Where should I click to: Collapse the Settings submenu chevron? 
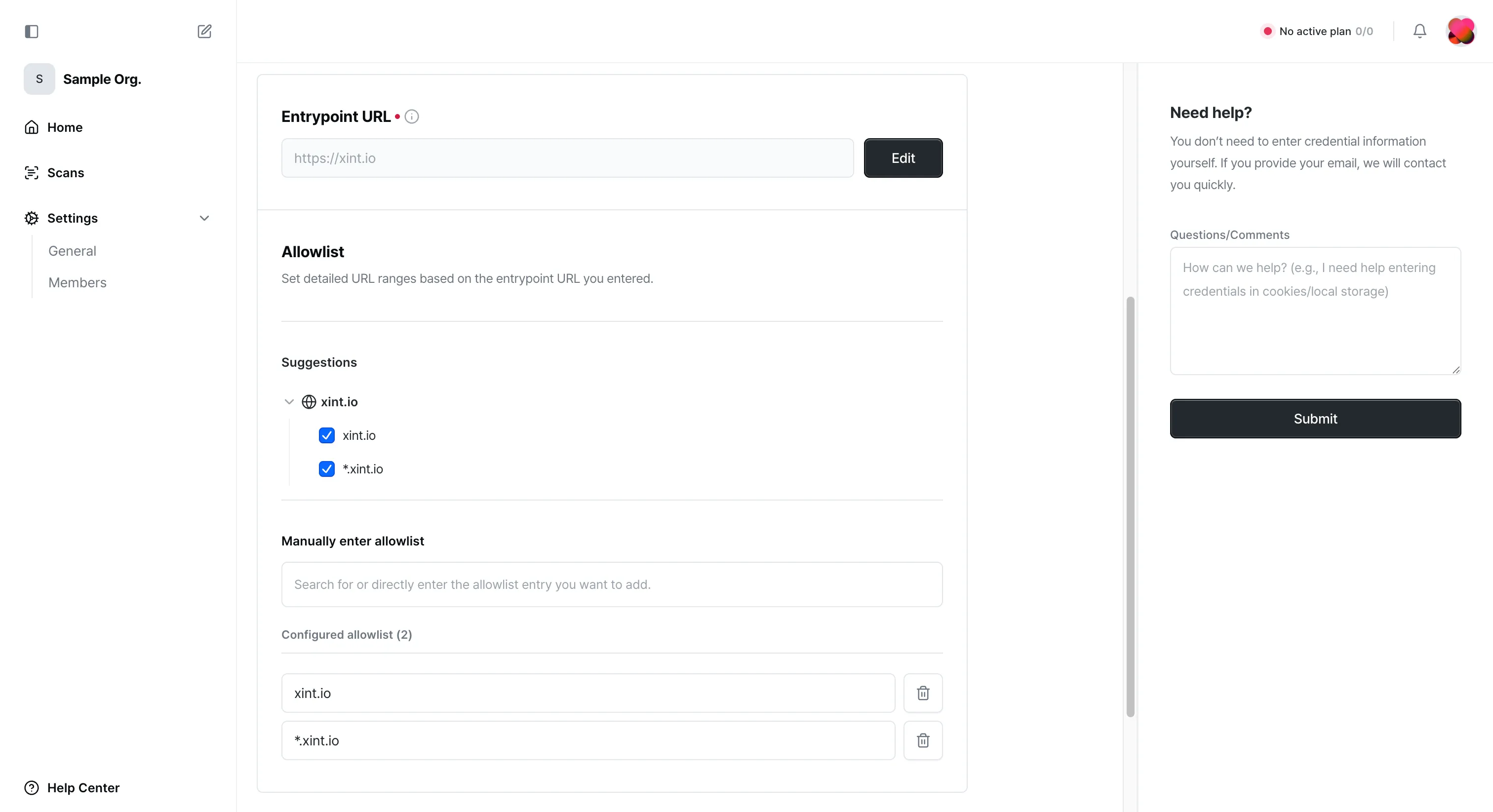(204, 218)
